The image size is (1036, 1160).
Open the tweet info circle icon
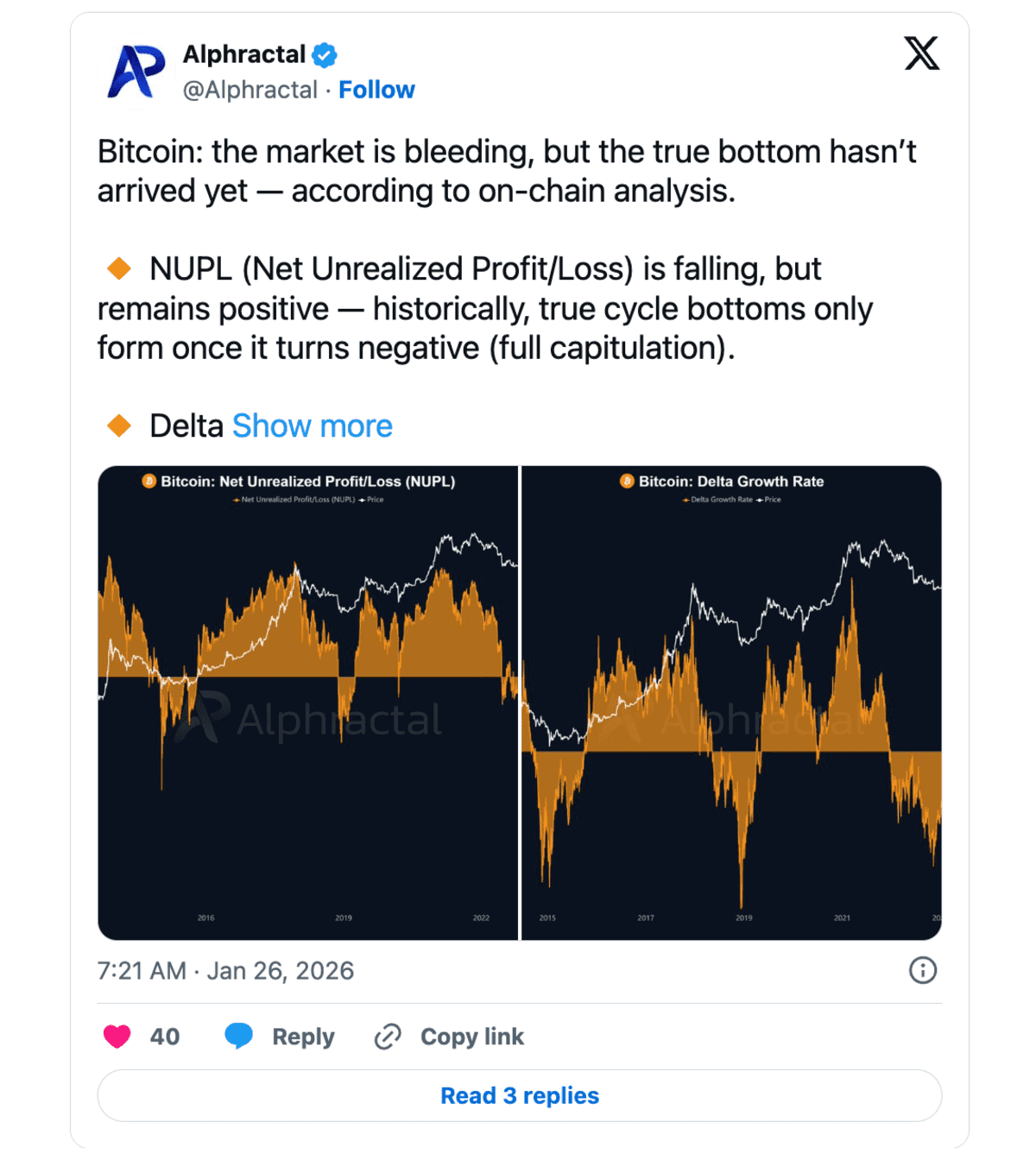tap(922, 970)
